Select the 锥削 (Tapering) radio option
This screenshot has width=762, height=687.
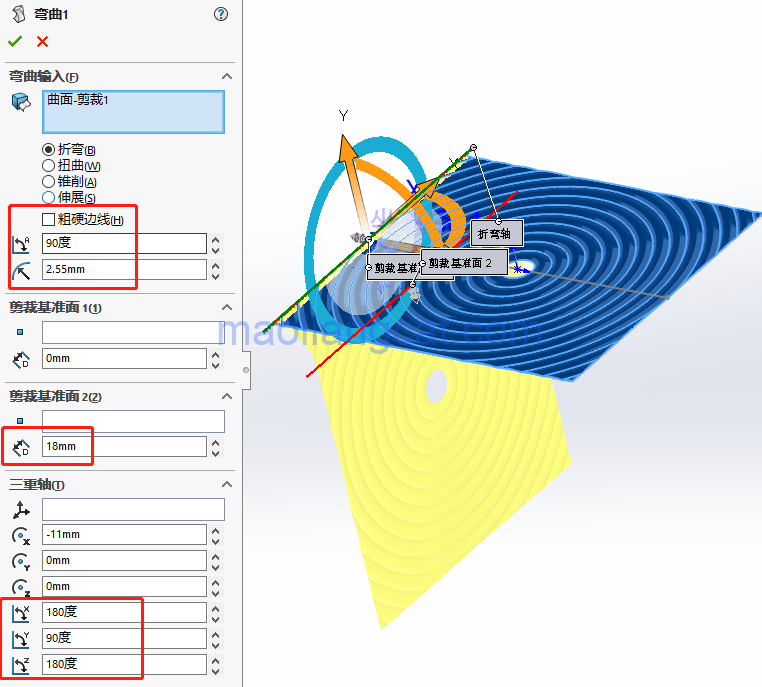click(48, 182)
